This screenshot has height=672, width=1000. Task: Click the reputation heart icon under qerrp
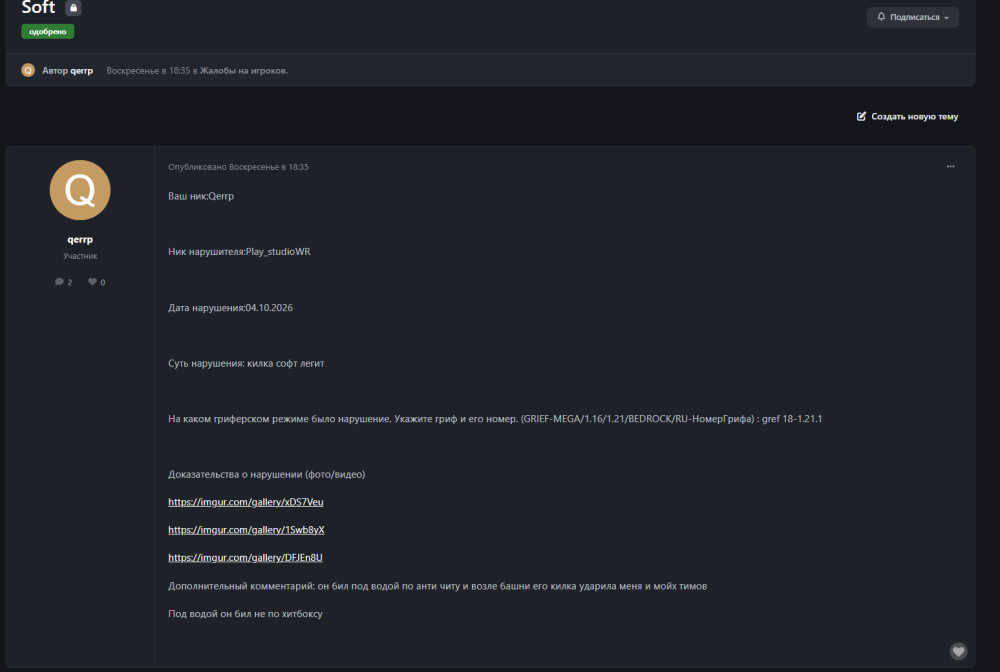click(92, 282)
